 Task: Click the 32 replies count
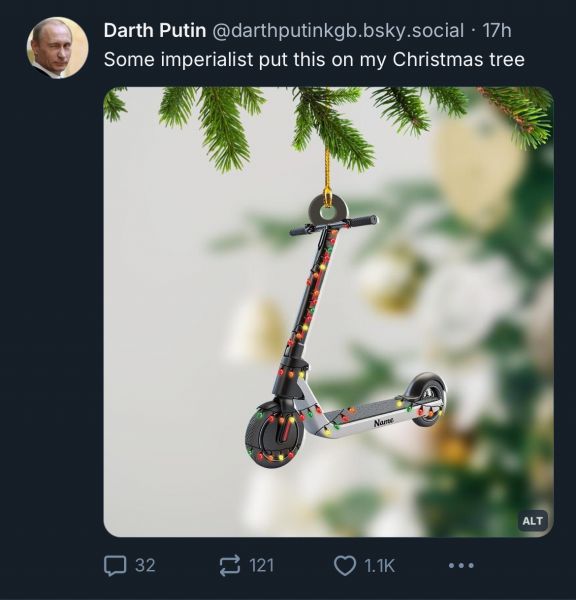click(145, 565)
